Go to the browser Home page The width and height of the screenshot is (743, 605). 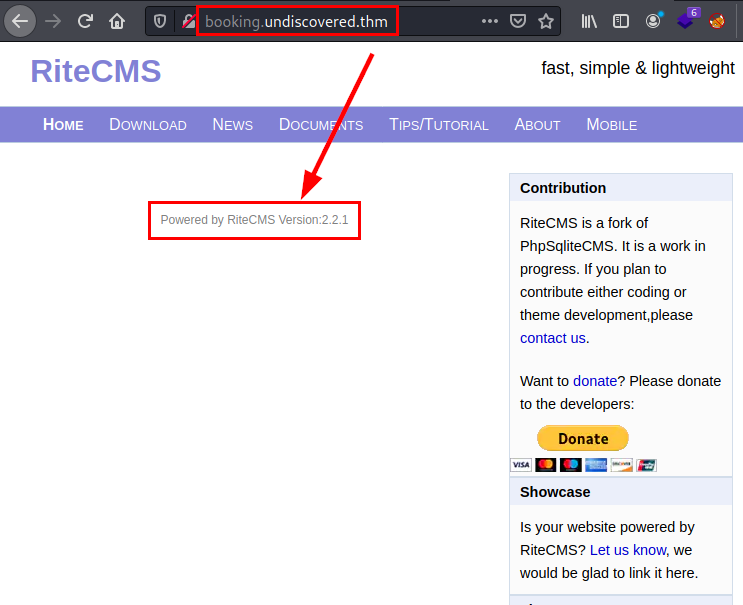click(117, 21)
